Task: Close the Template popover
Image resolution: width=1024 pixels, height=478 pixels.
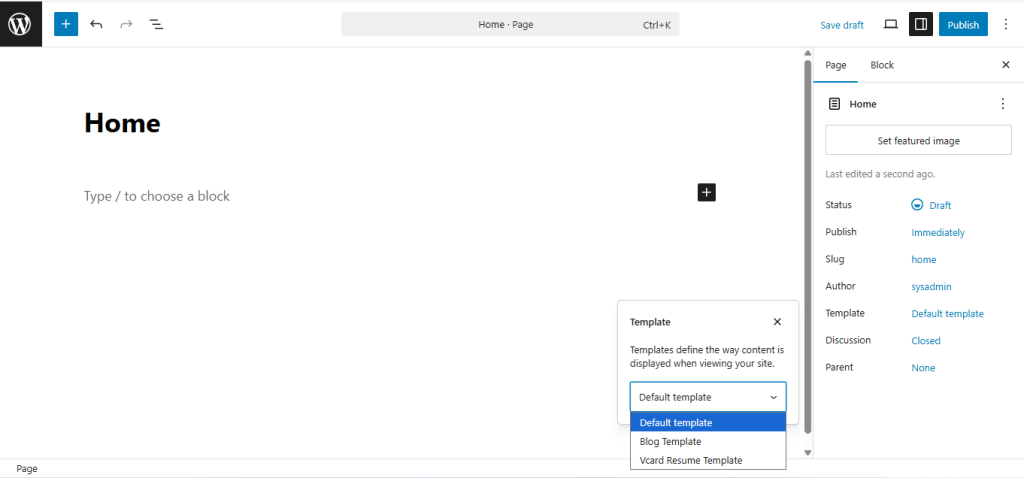Action: pyautogui.click(x=777, y=322)
